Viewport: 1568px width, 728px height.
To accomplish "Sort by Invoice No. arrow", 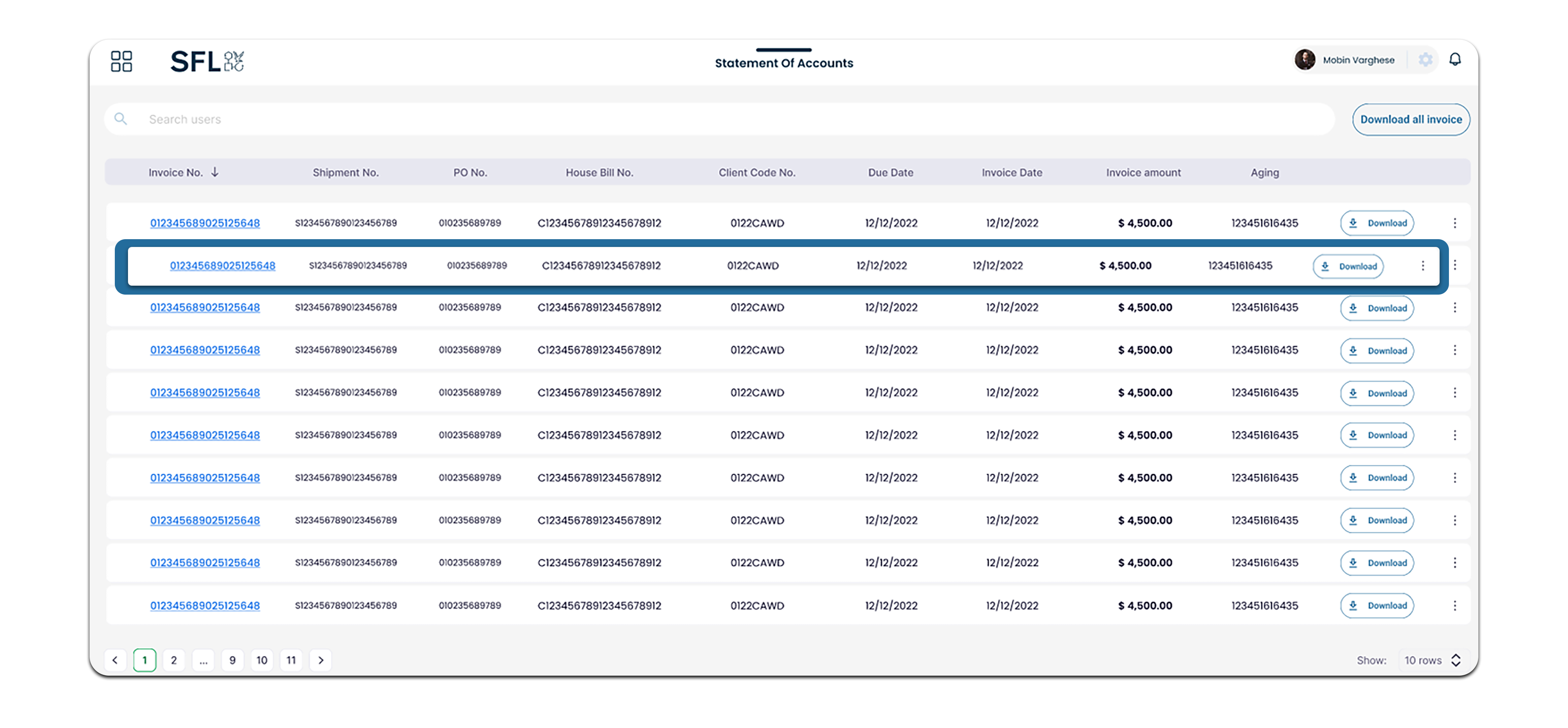I will click(215, 173).
